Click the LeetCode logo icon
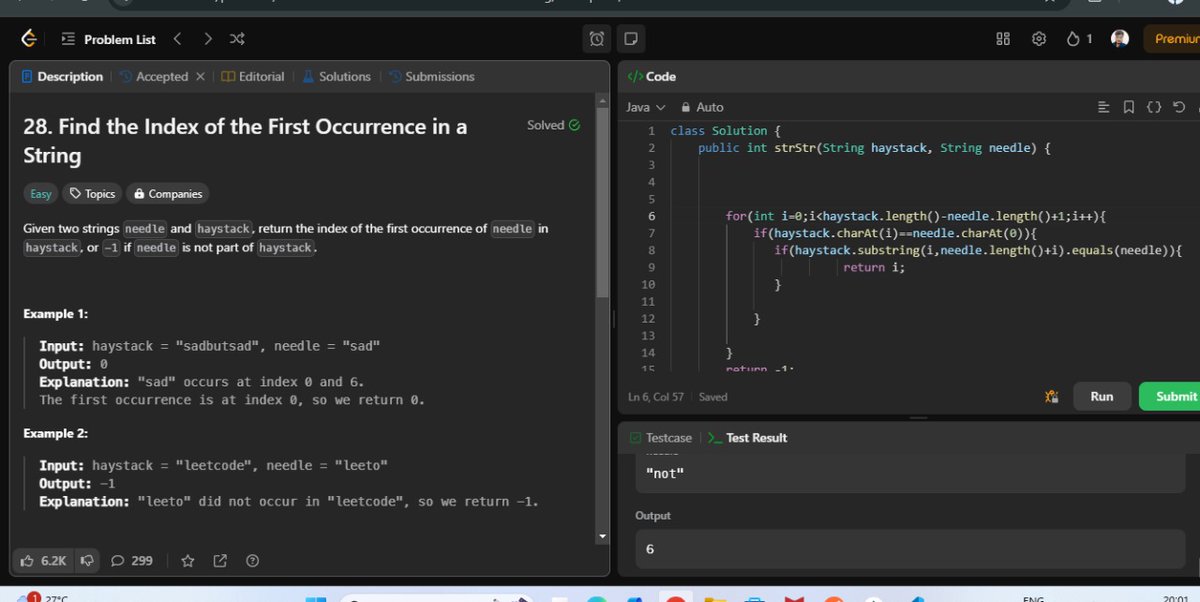This screenshot has width=1200, height=602. point(29,39)
